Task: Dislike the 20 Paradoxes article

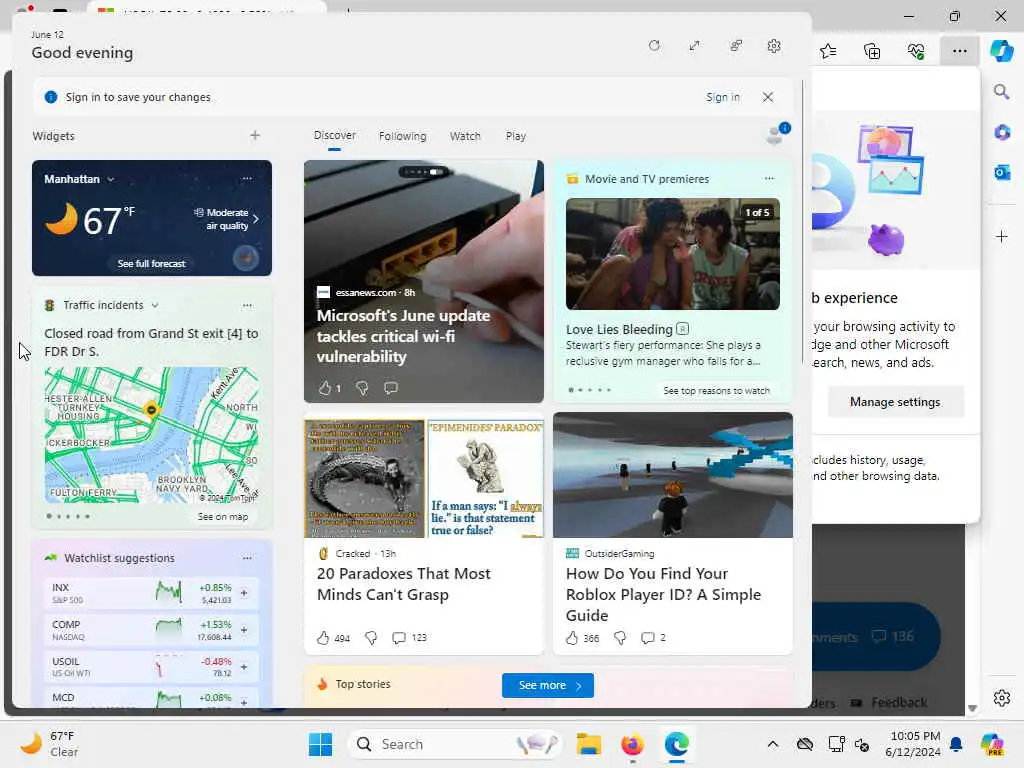Action: click(371, 637)
